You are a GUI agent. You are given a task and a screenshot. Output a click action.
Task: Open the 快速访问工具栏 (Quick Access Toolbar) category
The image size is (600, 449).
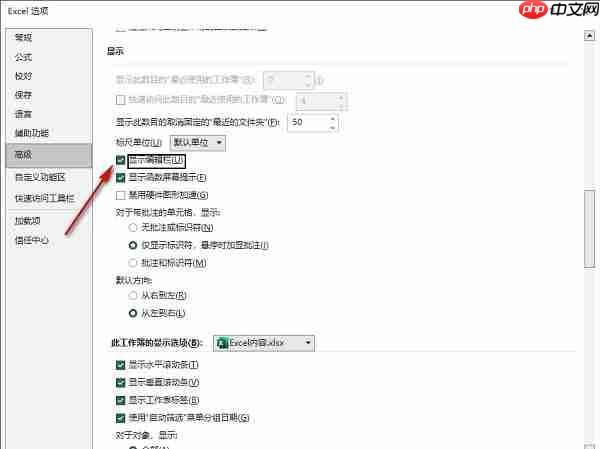tap(44, 198)
